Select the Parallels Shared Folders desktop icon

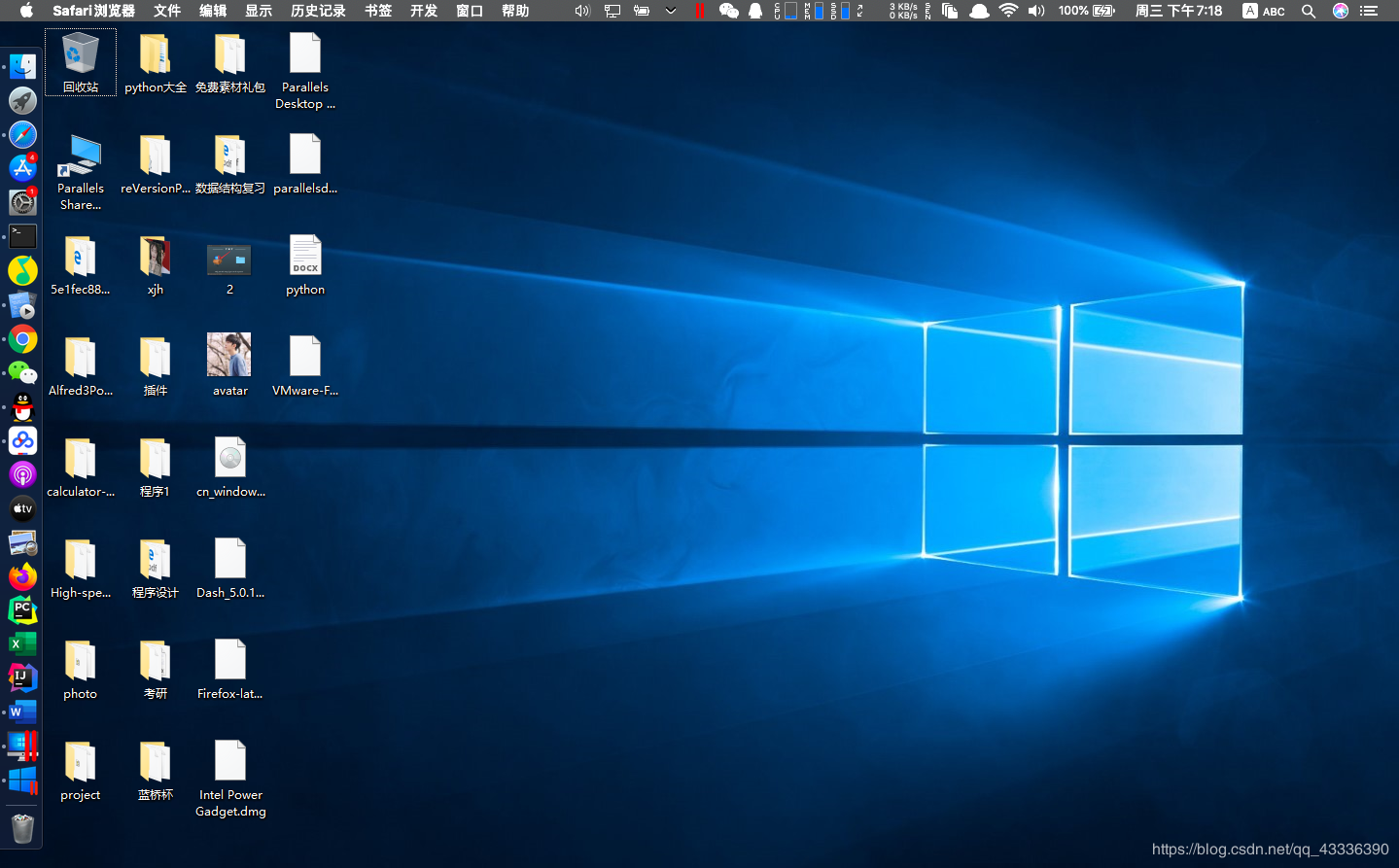click(x=81, y=172)
